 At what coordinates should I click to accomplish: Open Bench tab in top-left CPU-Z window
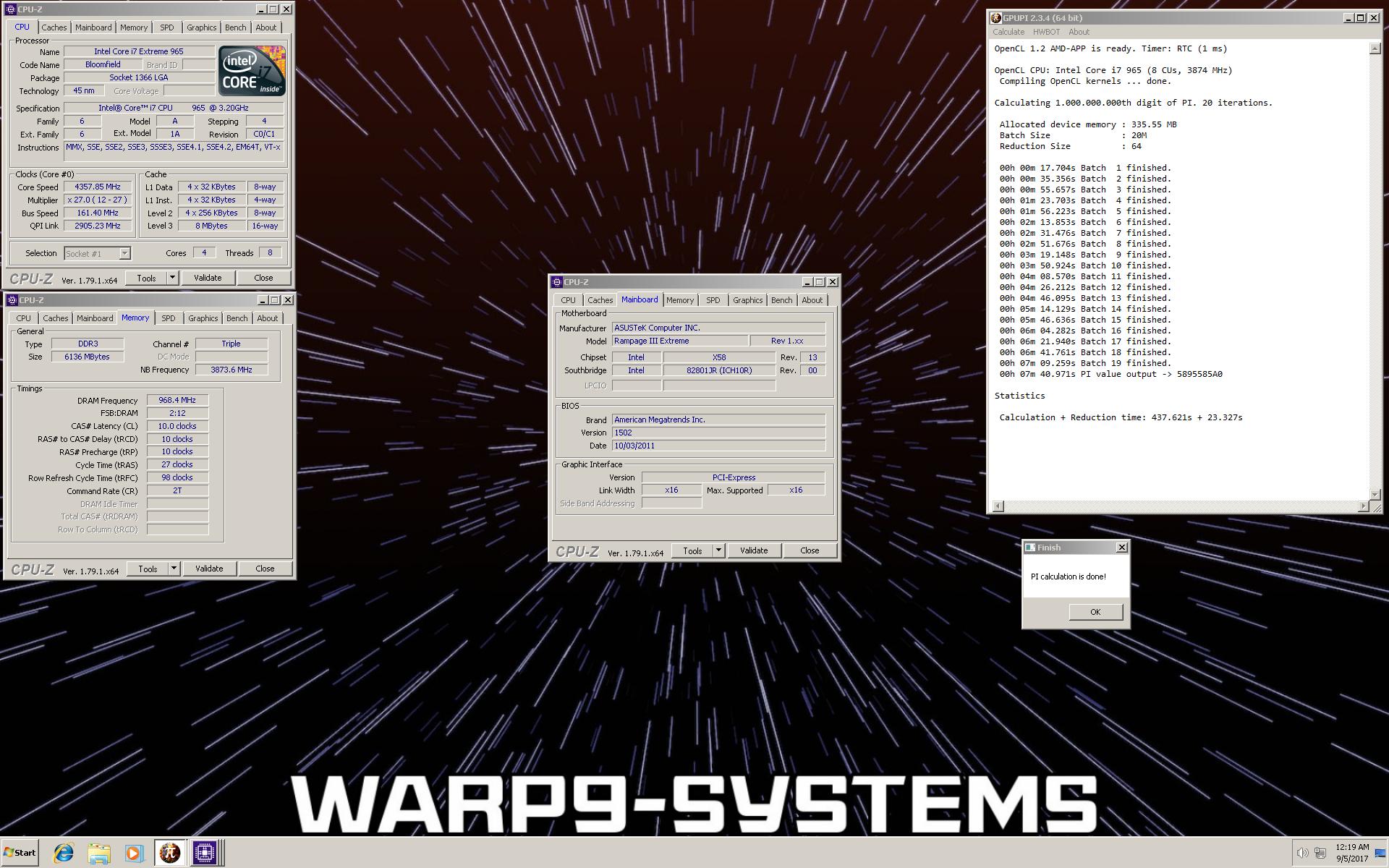[235, 27]
